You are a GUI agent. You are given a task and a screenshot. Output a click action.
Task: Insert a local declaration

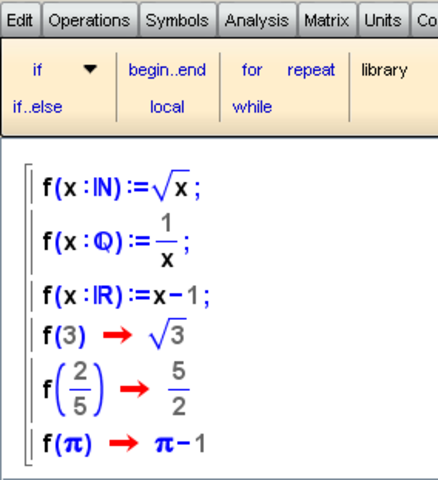click(x=167, y=107)
